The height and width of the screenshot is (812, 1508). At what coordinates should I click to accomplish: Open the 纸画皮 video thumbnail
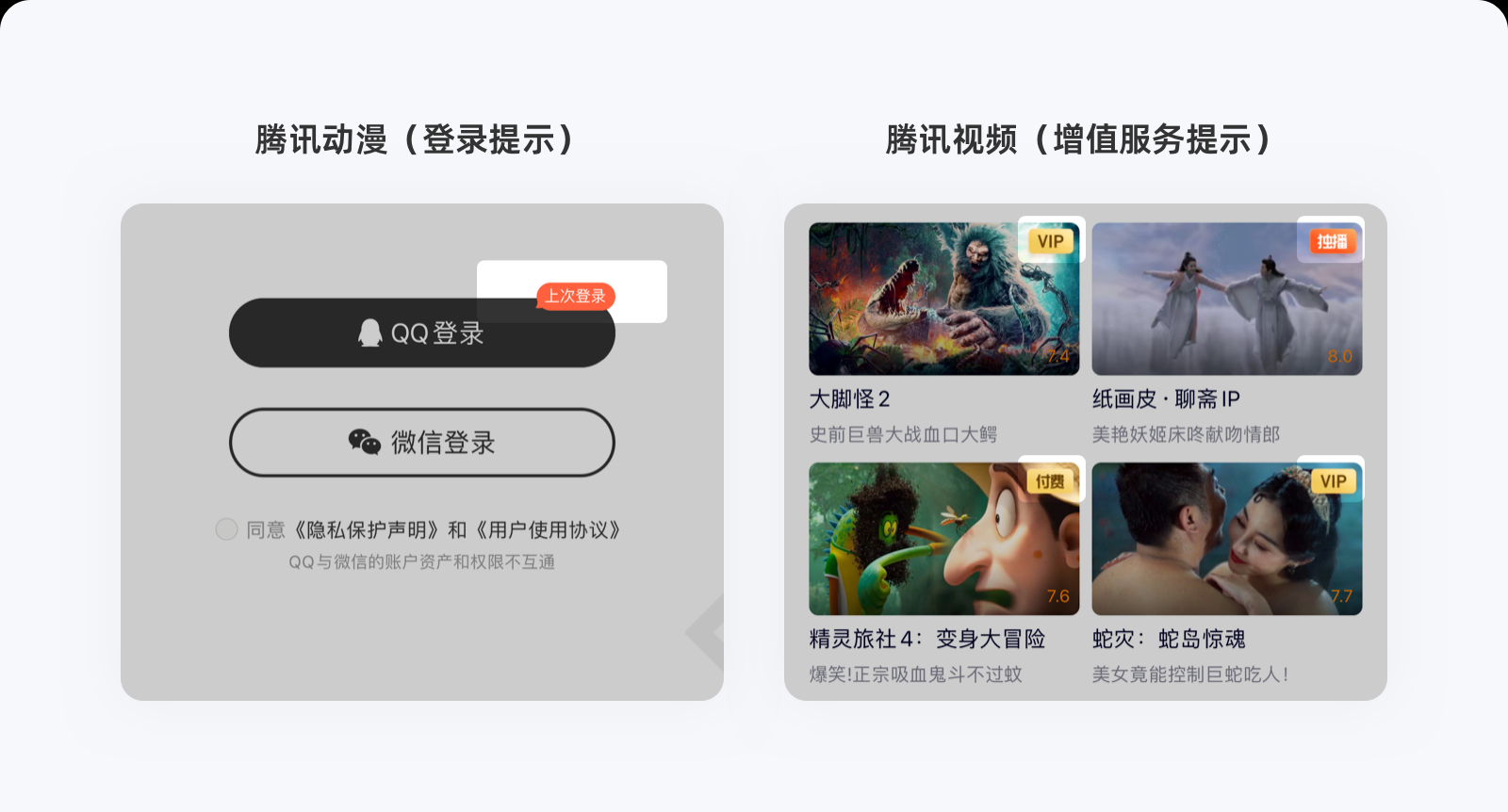(x=1227, y=299)
